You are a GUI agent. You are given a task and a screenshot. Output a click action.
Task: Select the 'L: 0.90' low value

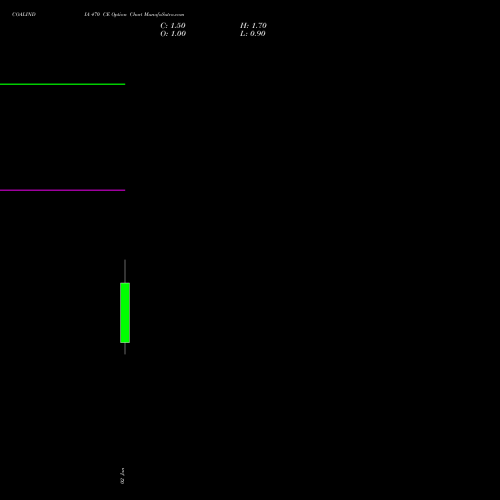pos(253,34)
